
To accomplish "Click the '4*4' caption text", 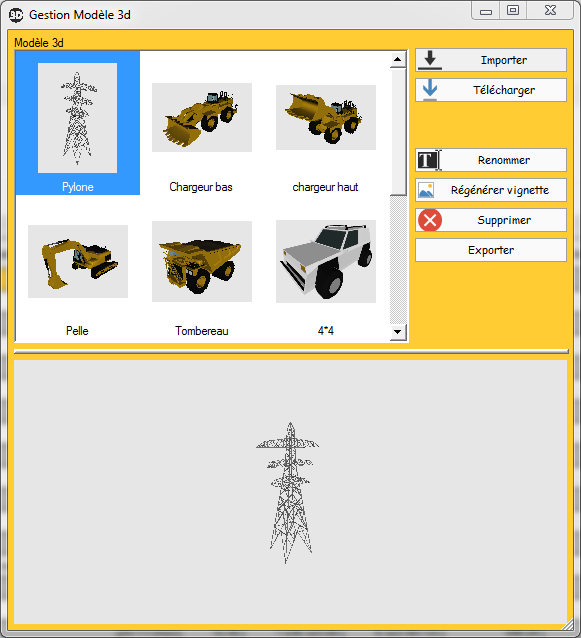I will pos(325,330).
